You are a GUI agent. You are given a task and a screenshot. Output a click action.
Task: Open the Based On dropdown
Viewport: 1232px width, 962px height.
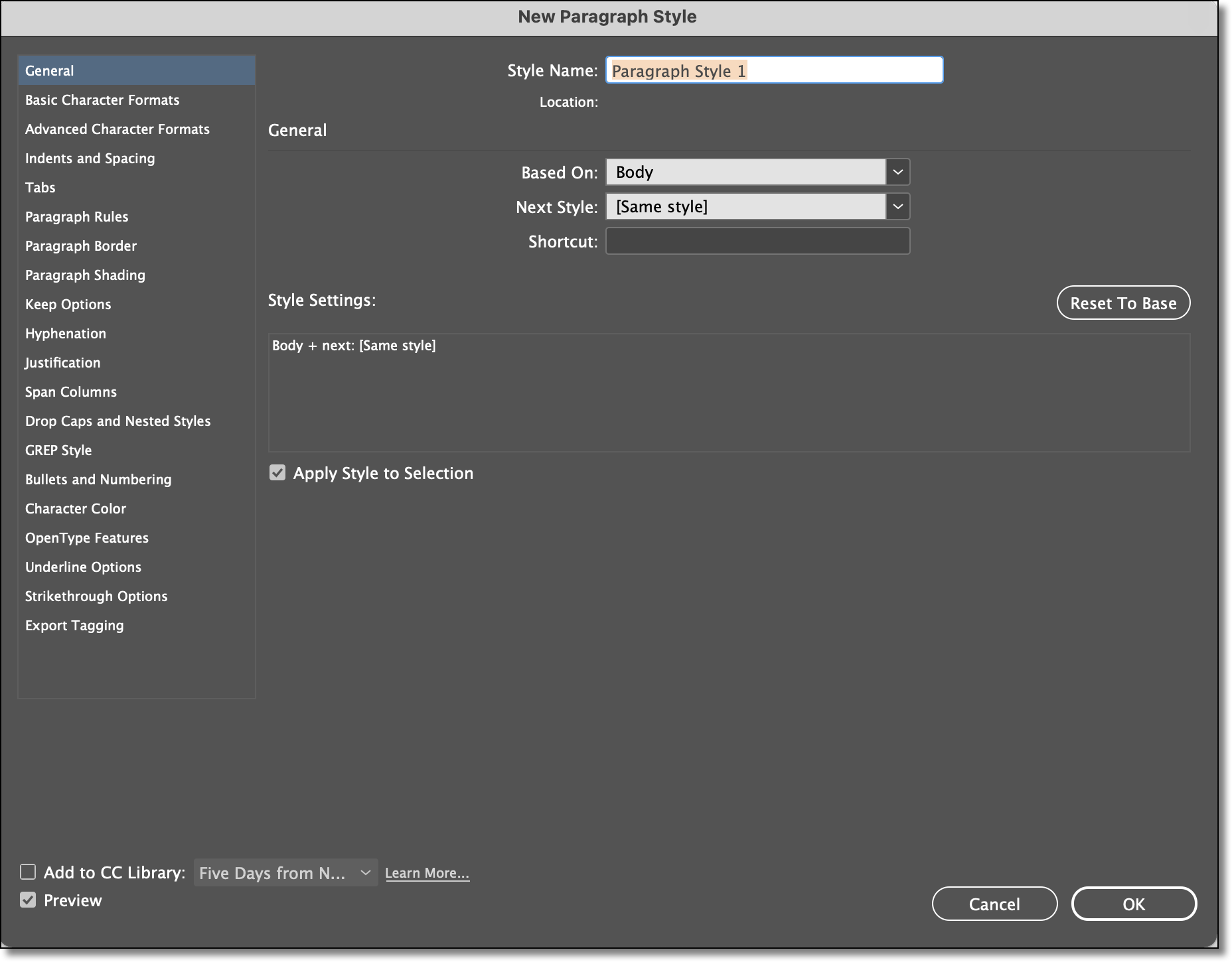coord(898,171)
